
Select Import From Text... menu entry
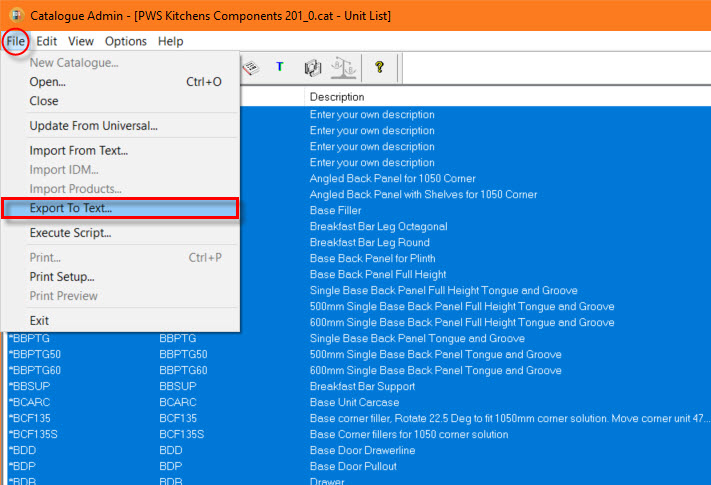(x=121, y=150)
